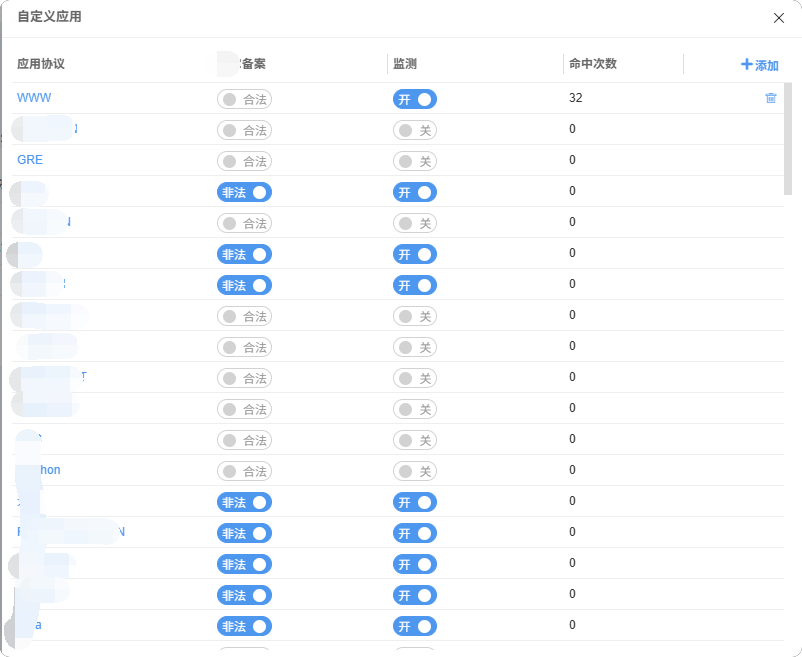Toggle 非法 switch in the row ending 'N'
Screen dimensions: 802x657
[x=244, y=533]
